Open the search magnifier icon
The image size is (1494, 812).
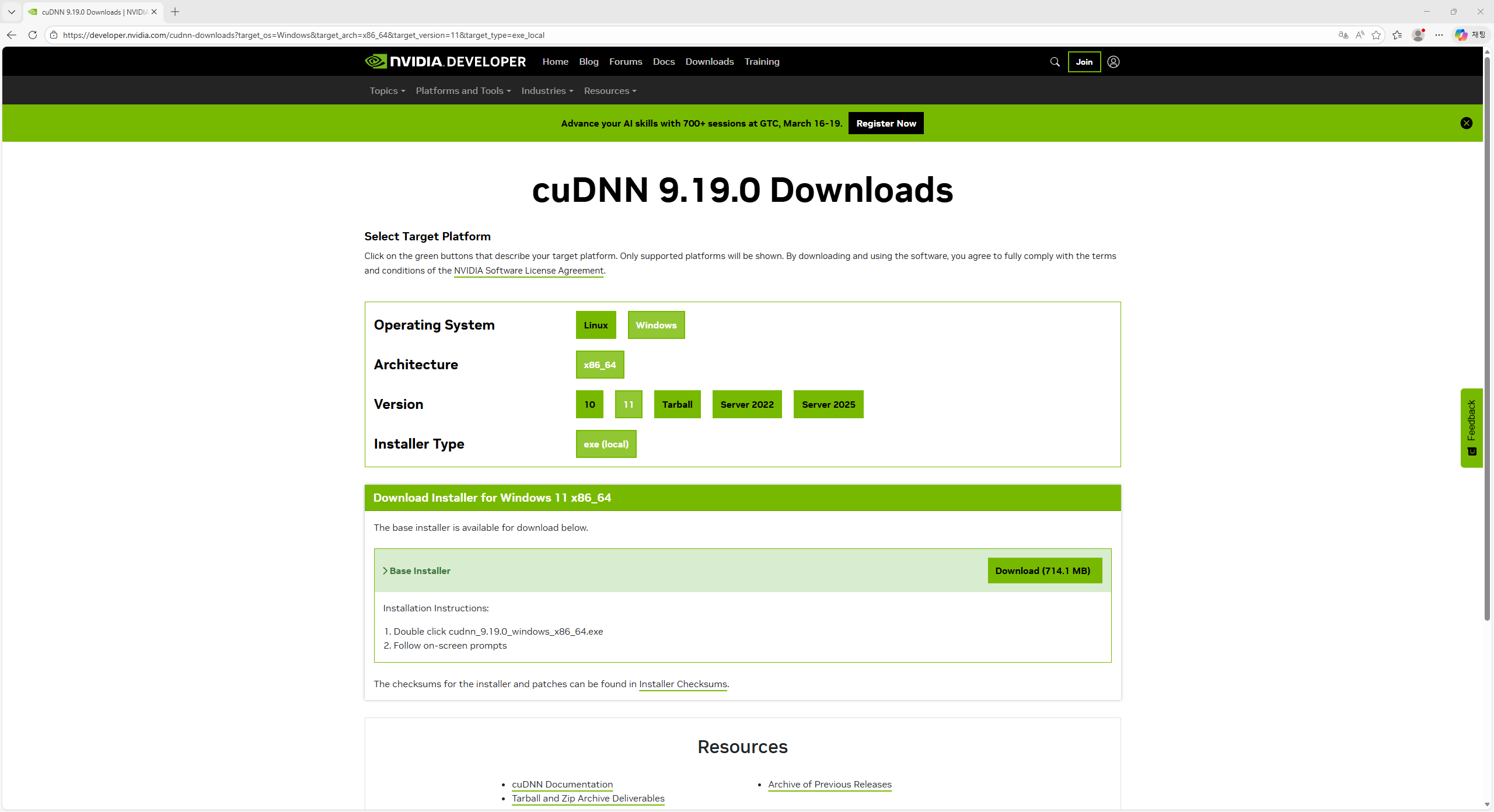pos(1055,61)
